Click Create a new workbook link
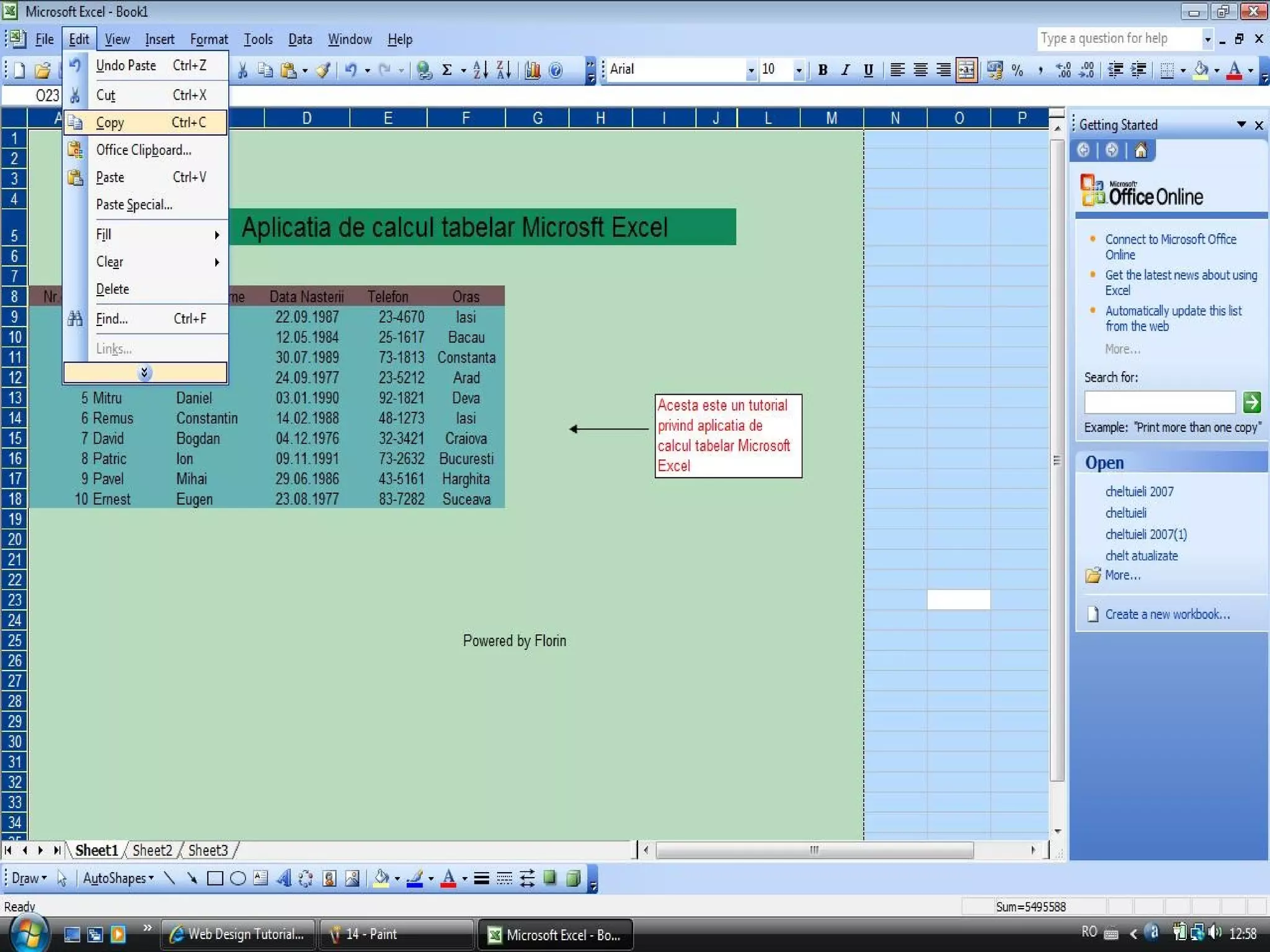Image resolution: width=1270 pixels, height=952 pixels. [x=1167, y=614]
